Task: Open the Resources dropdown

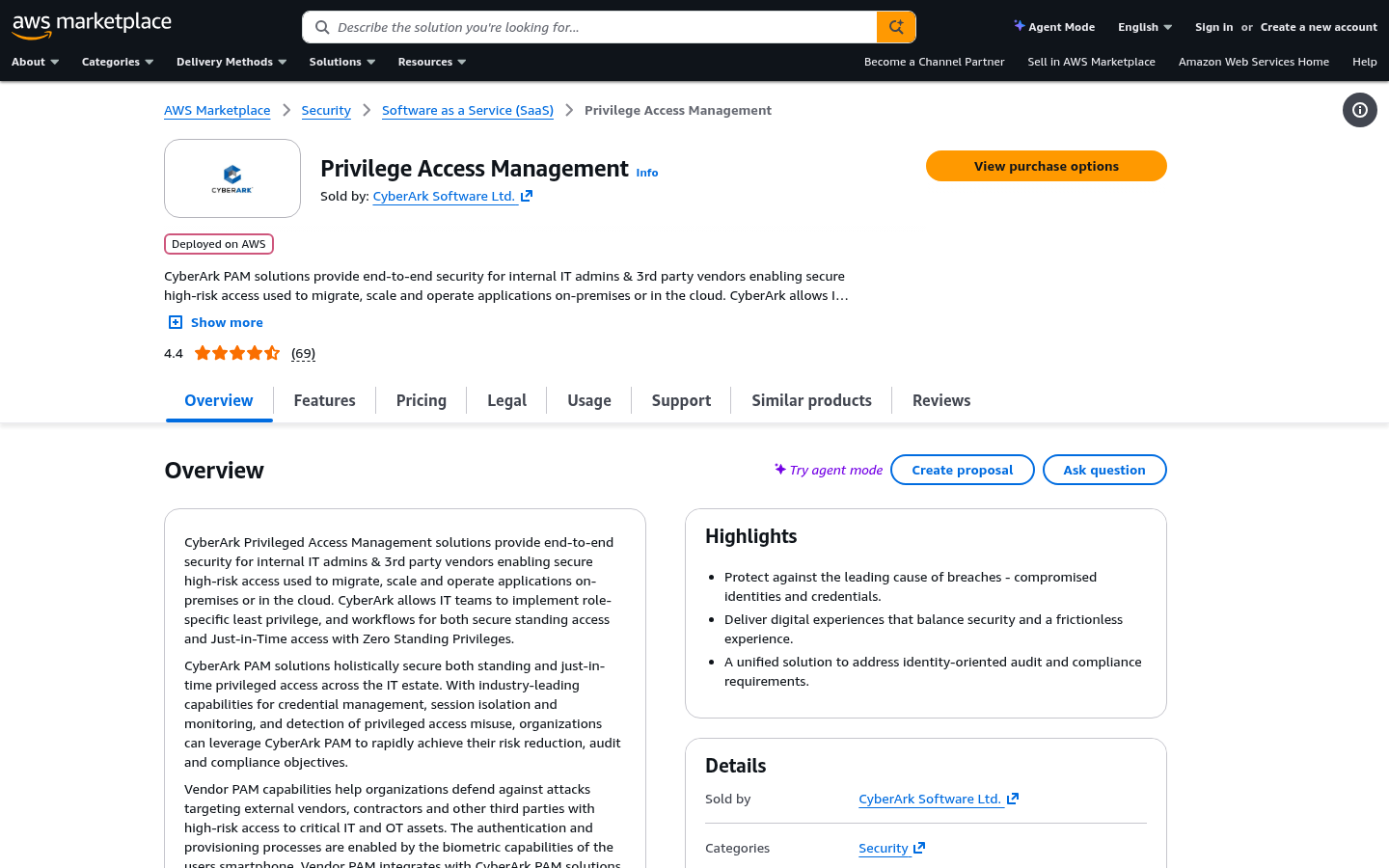Action: pos(432,62)
